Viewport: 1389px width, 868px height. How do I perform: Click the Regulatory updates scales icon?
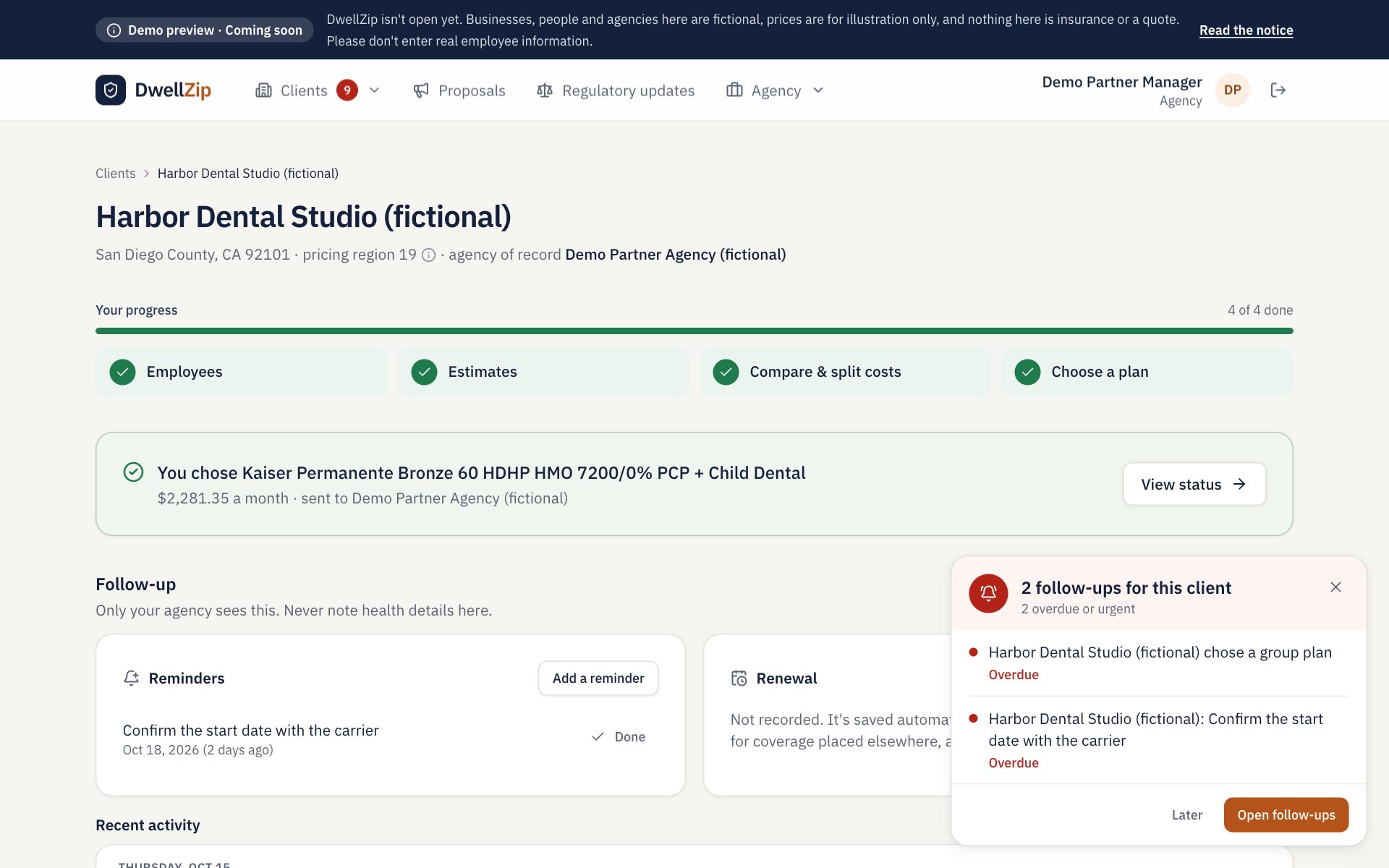(545, 90)
